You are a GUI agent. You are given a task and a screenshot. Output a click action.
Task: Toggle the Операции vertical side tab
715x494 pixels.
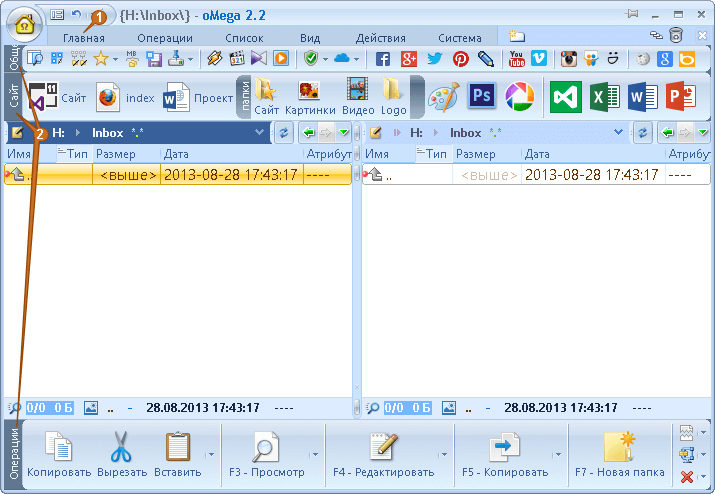click(x=14, y=454)
